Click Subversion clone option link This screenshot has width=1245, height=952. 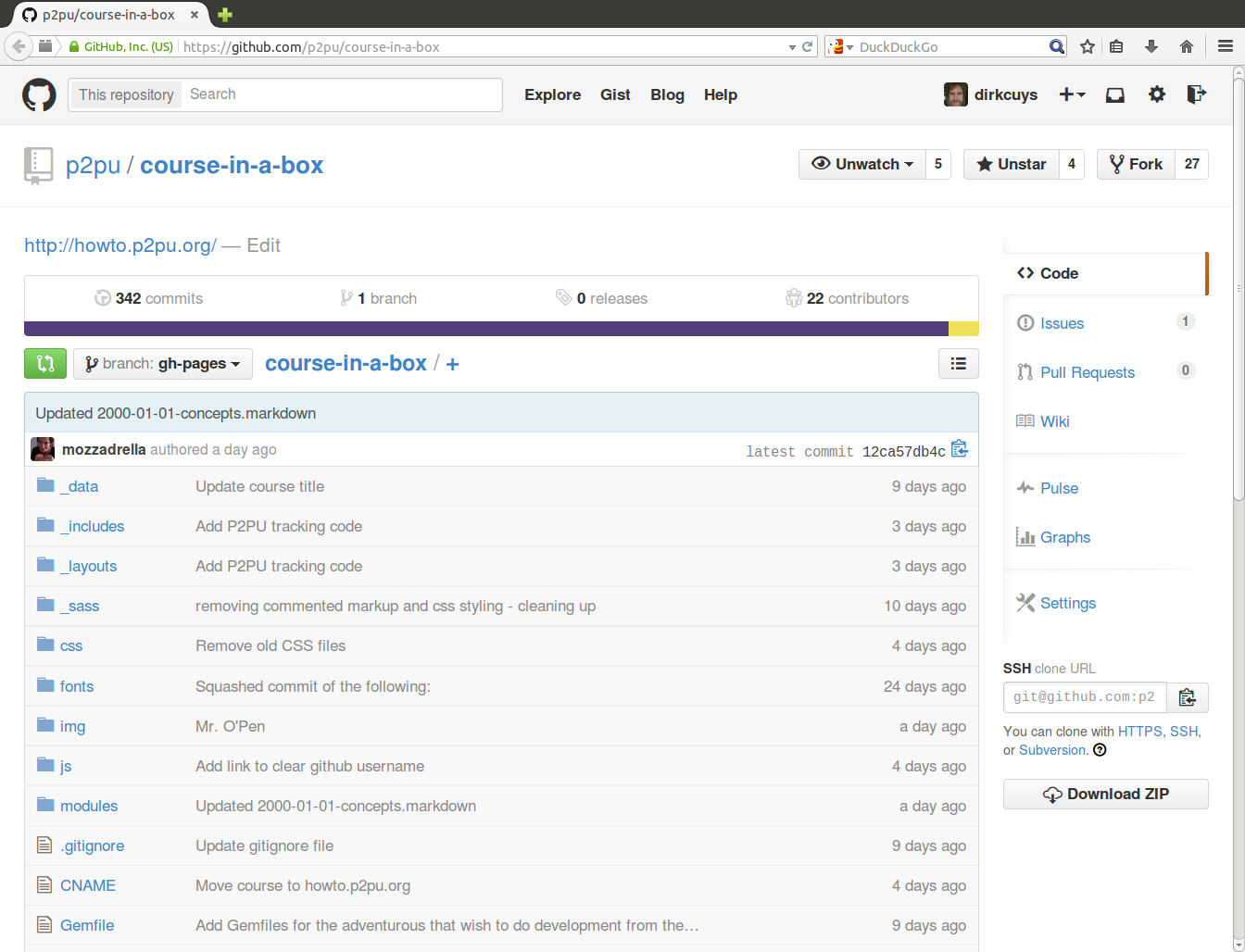[1053, 750]
